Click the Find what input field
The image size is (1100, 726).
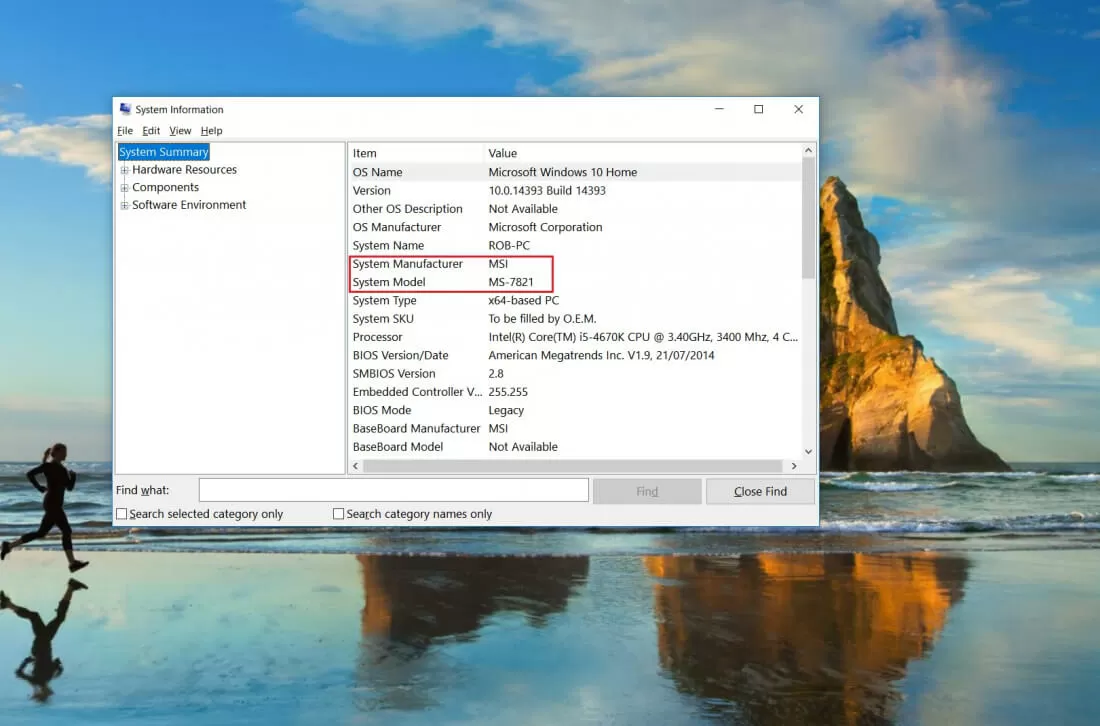(x=394, y=490)
